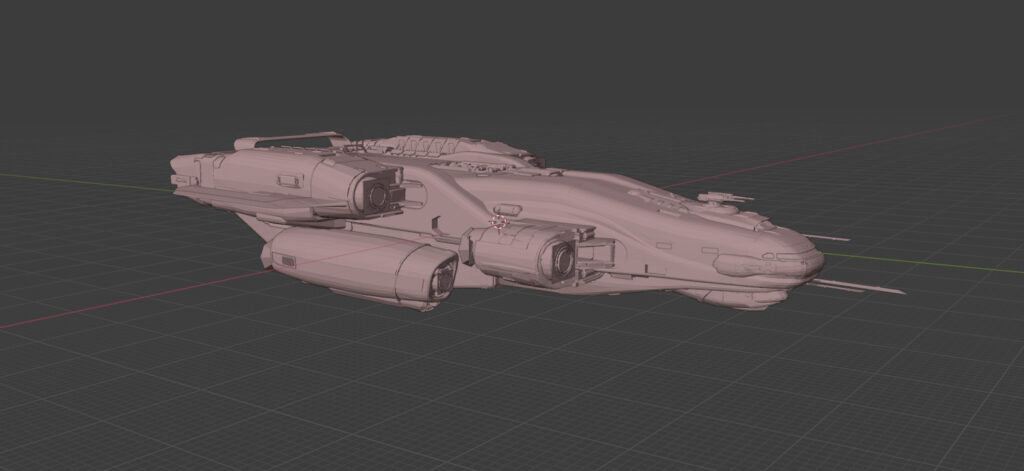The width and height of the screenshot is (1024, 471).
Task: Select the upper rear engine thruster
Action: [x=376, y=191]
